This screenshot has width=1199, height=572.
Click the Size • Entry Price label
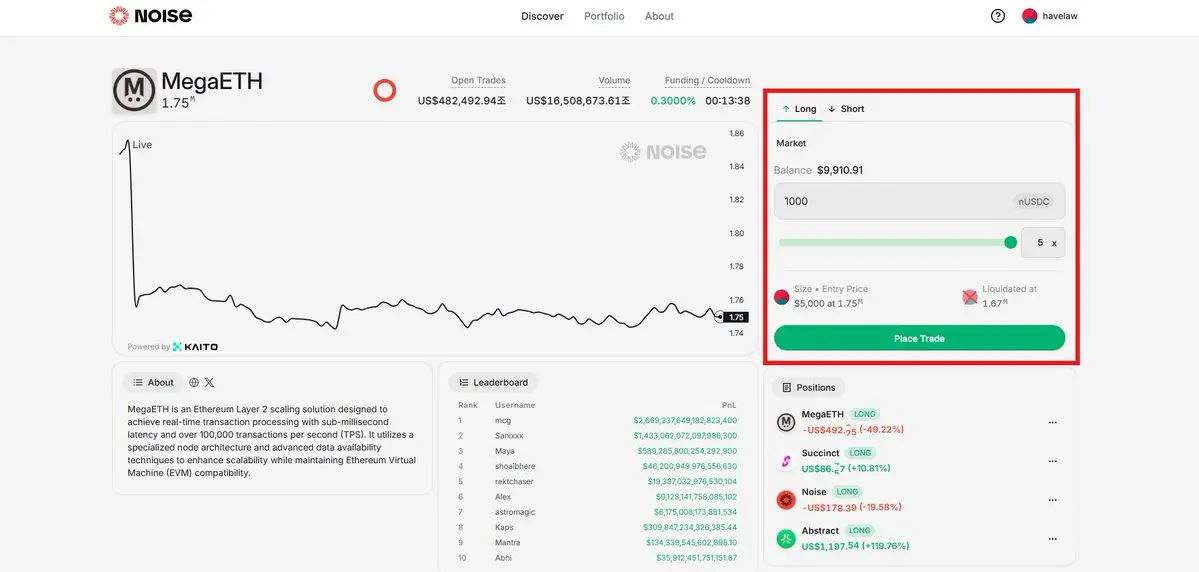point(830,289)
